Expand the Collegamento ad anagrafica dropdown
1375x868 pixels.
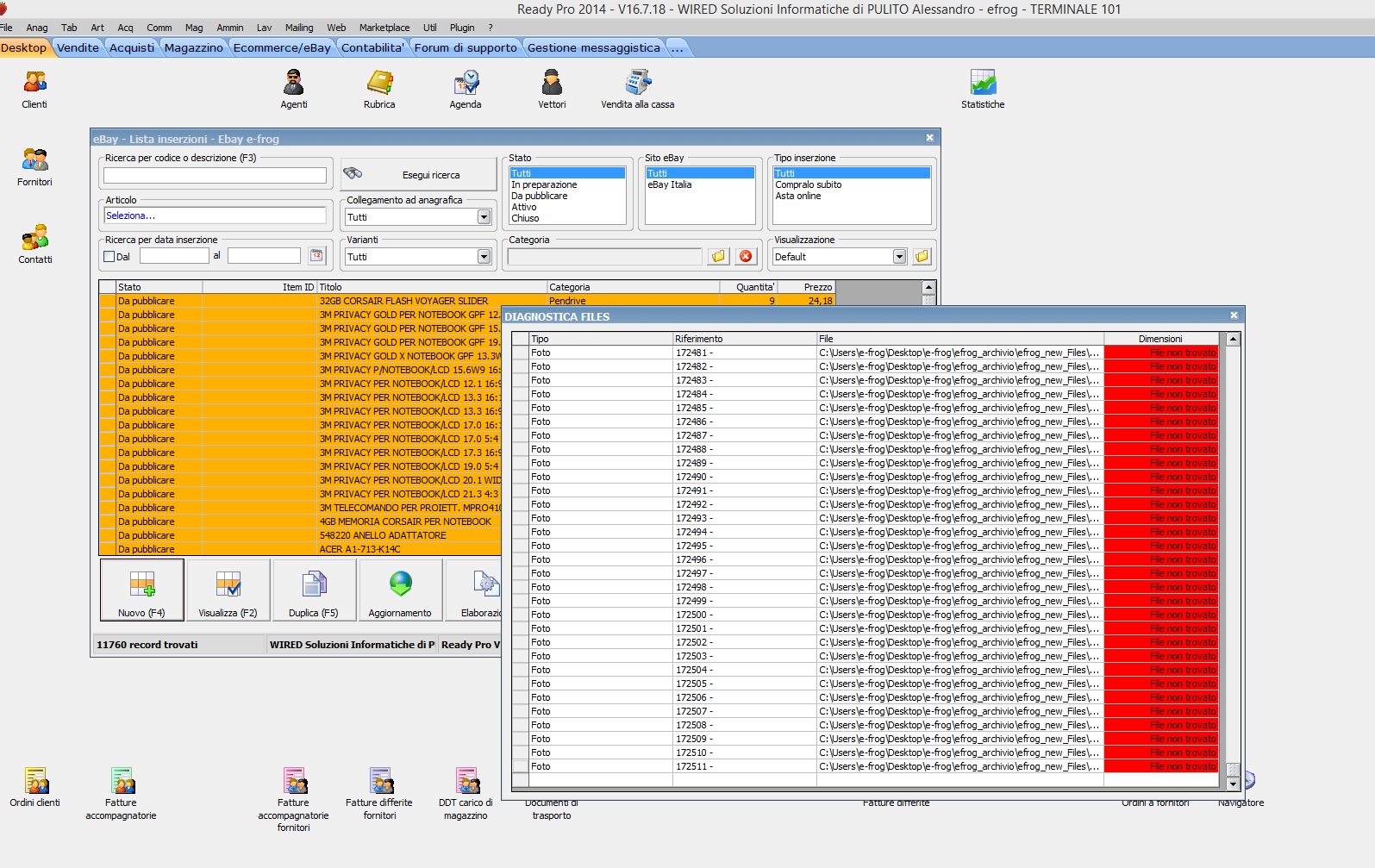coord(484,217)
